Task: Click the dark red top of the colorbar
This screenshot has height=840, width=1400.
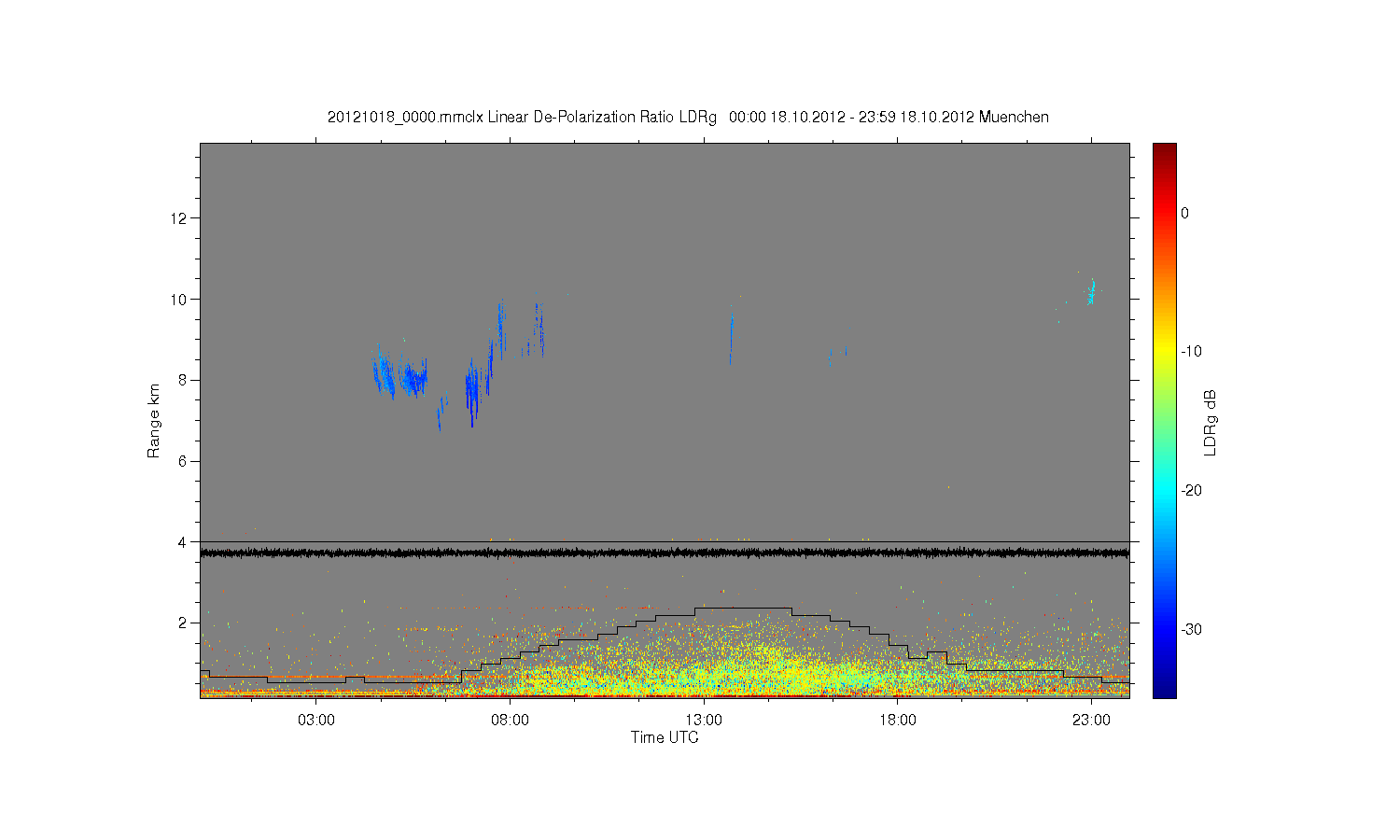Action: point(1165,151)
